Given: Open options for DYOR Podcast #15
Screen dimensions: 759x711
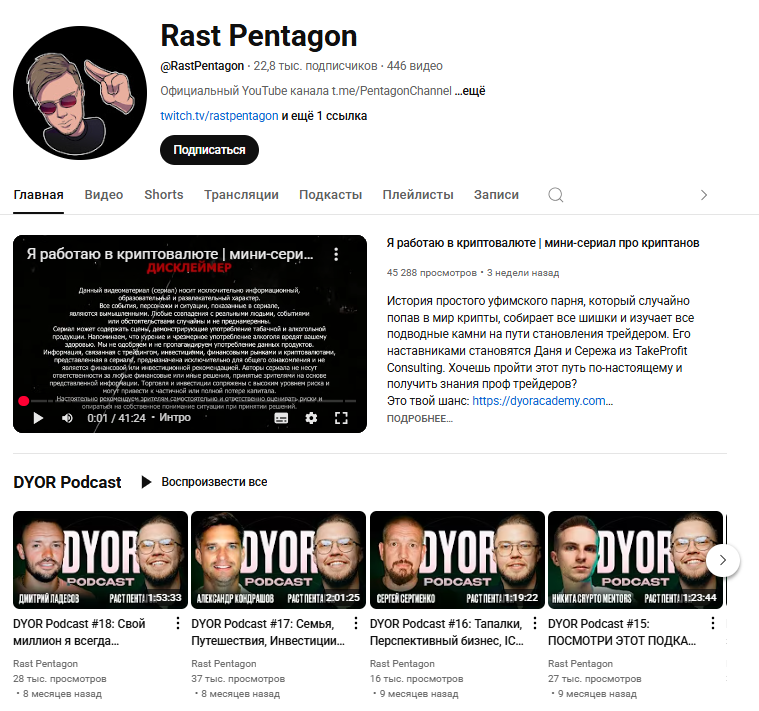Looking at the screenshot, I should (713, 623).
